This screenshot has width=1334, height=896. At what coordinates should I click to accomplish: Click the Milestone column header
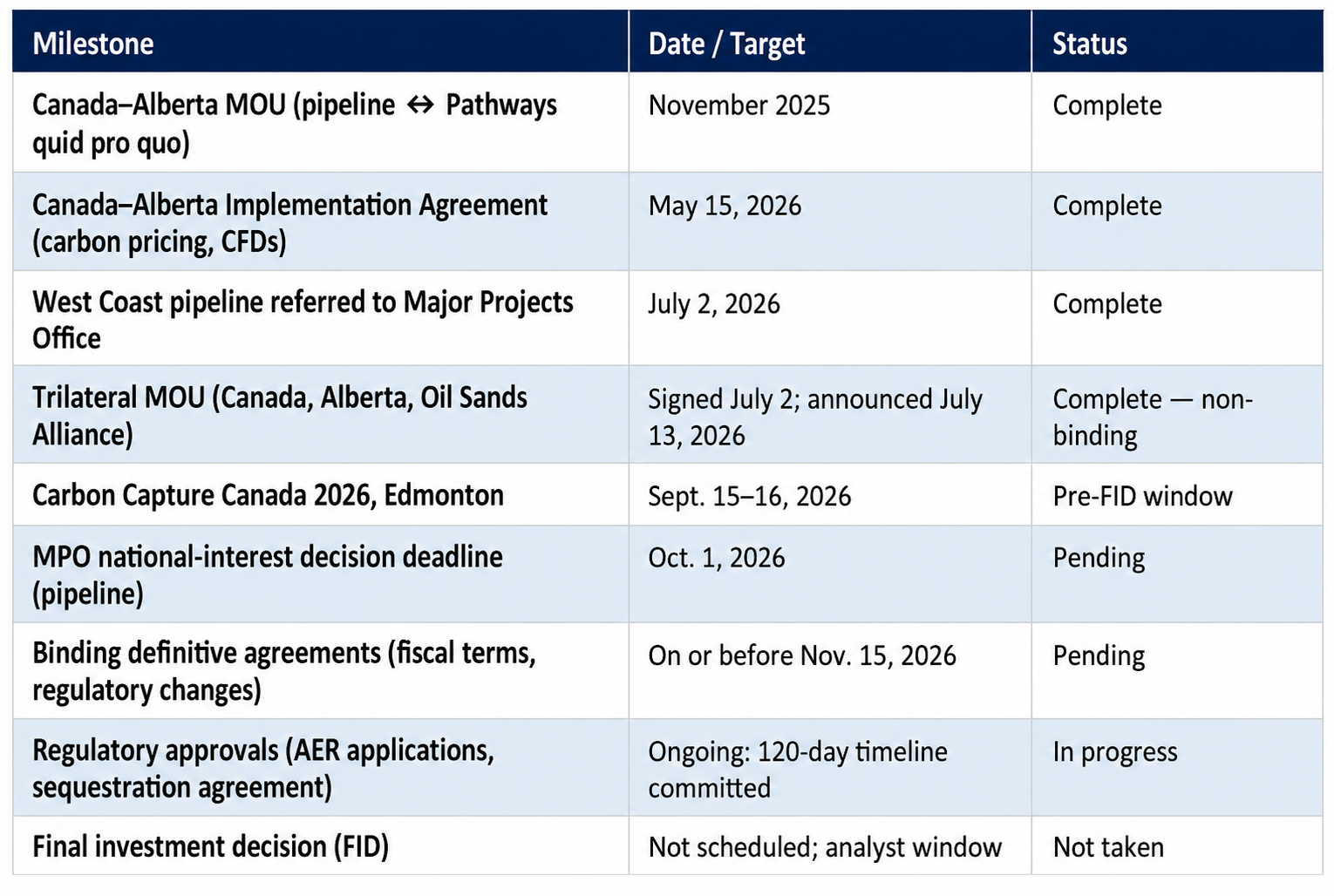pyautogui.click(x=320, y=42)
